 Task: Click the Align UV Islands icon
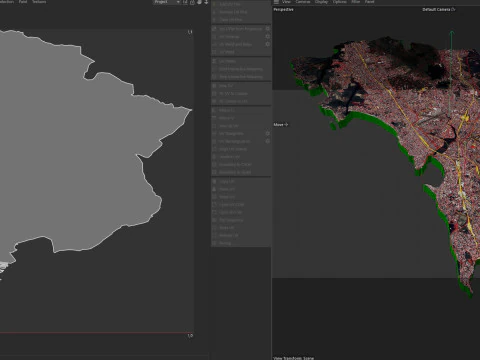(215, 149)
